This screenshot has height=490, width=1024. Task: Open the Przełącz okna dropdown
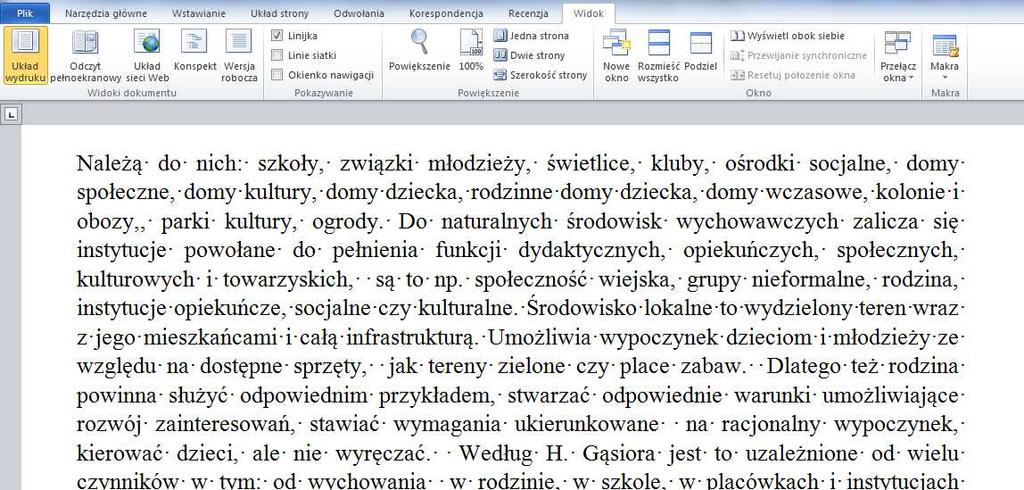tap(898, 56)
